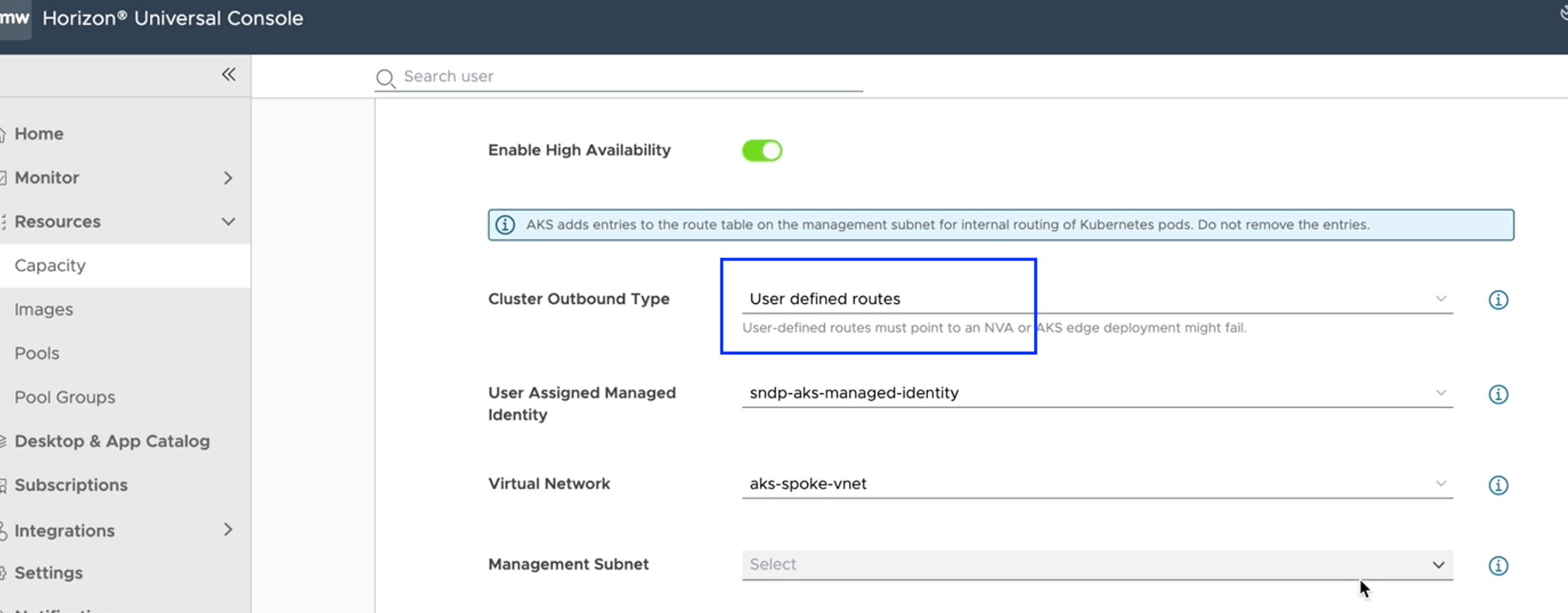Disable the Enable High Availability toggle

pos(762,150)
